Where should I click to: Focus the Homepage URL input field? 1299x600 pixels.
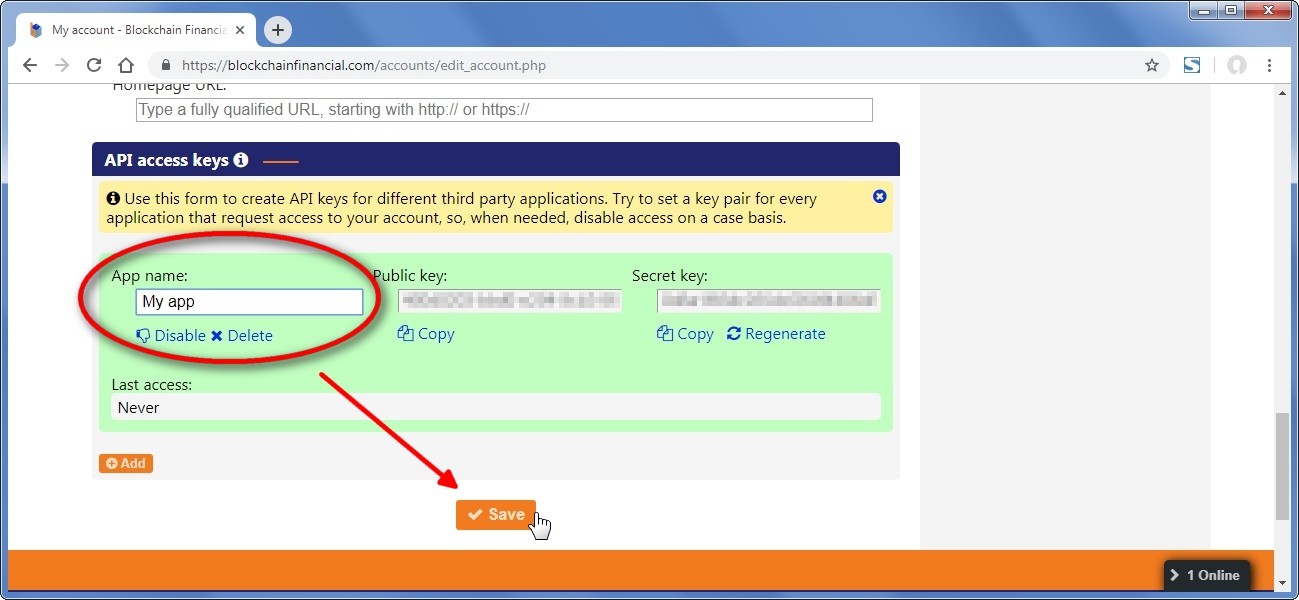click(x=504, y=110)
